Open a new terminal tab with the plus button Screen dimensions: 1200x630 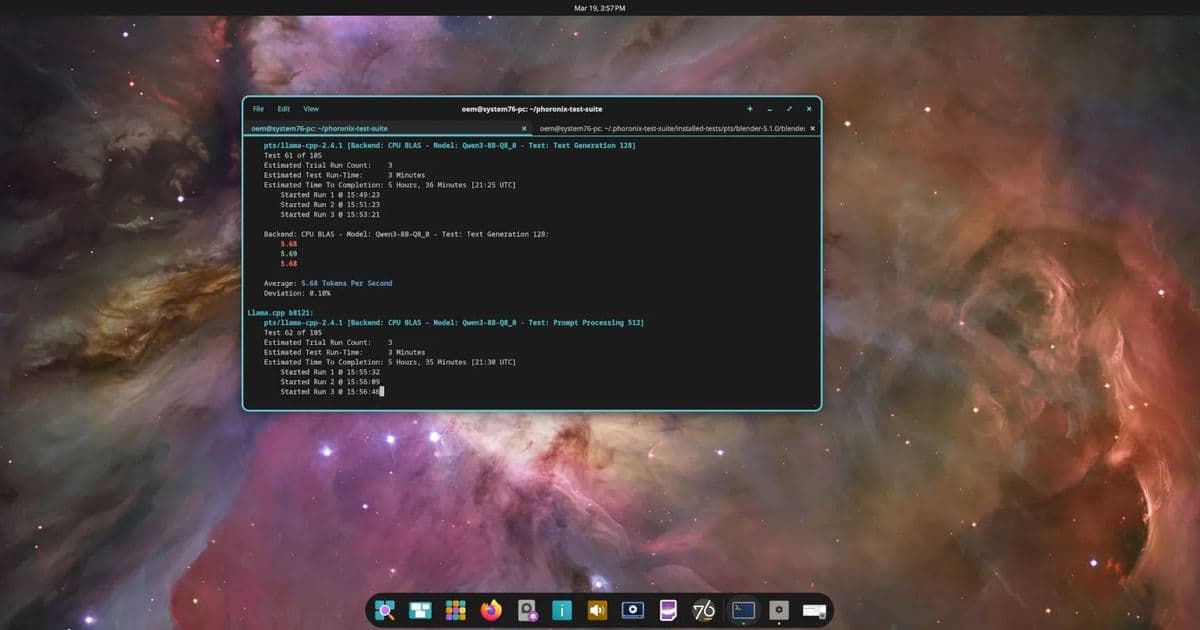click(x=749, y=108)
